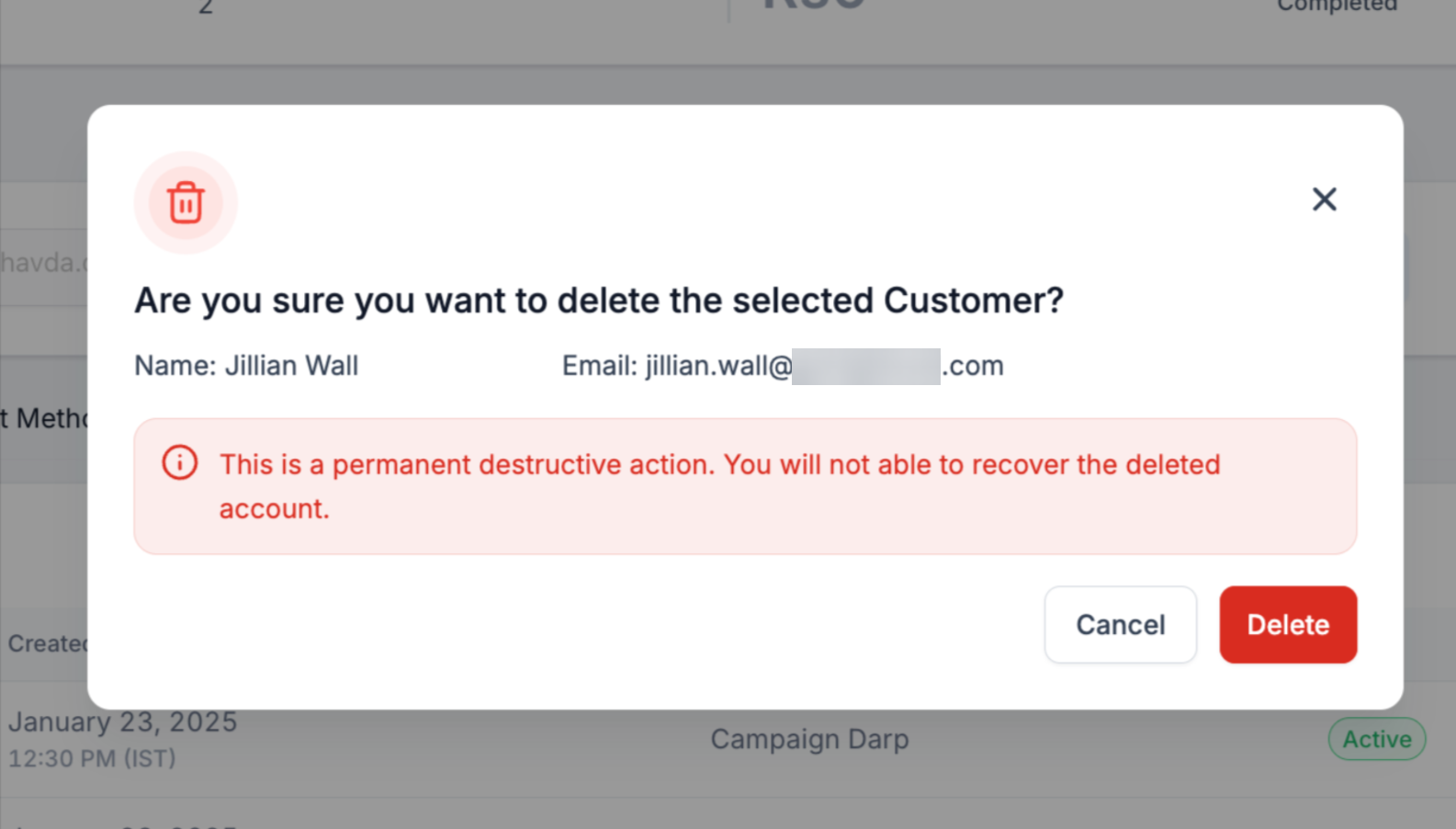
Task: Click the partially hidden Method header
Action: pyautogui.click(x=44, y=419)
